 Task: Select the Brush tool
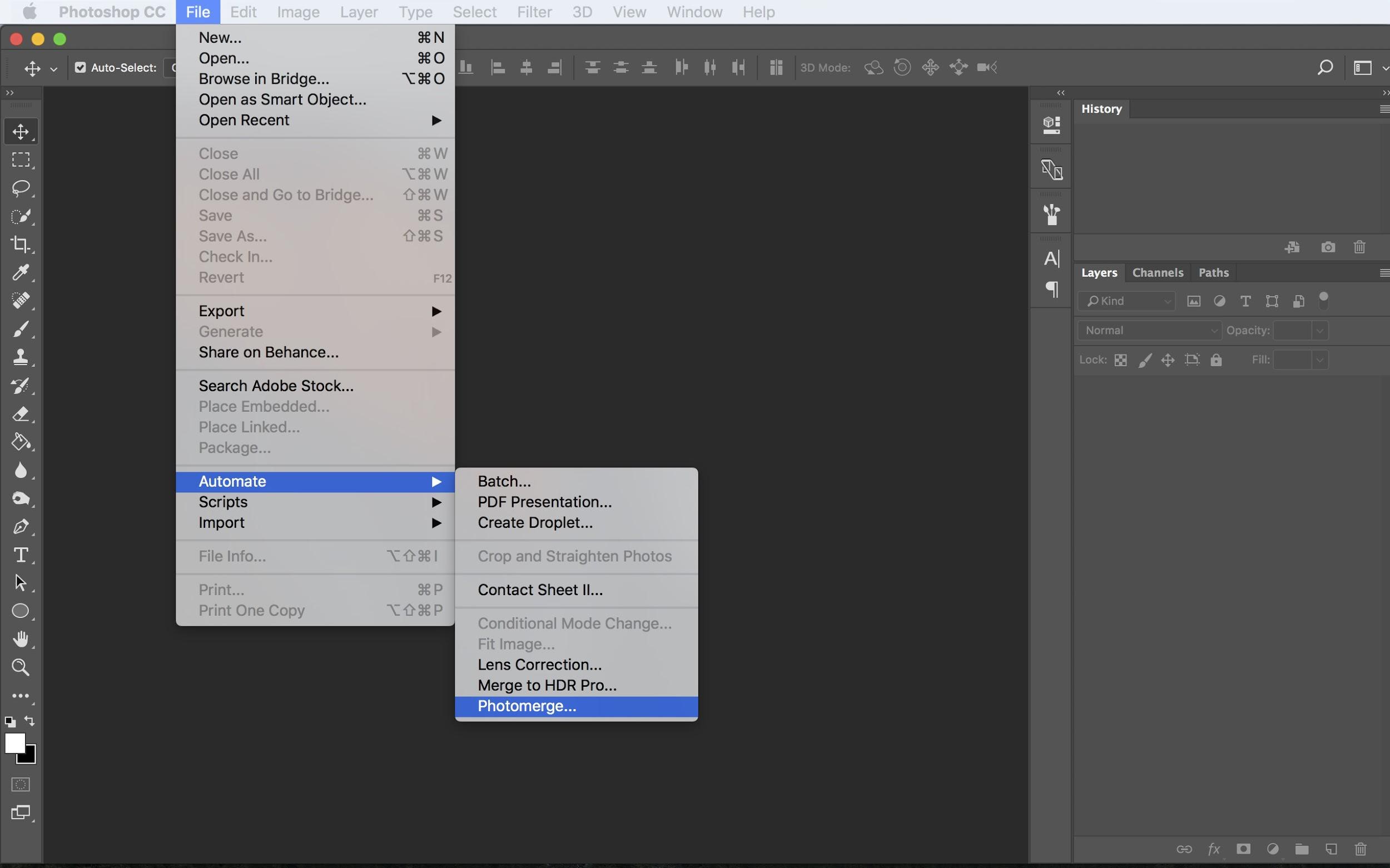point(21,330)
